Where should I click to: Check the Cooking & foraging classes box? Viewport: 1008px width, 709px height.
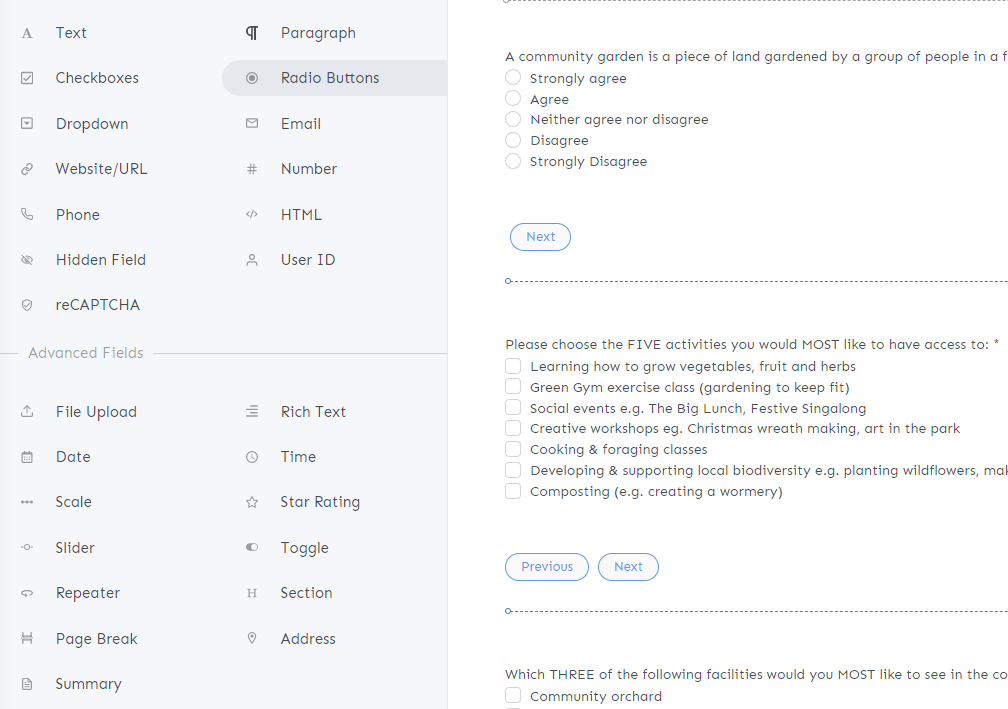513,449
